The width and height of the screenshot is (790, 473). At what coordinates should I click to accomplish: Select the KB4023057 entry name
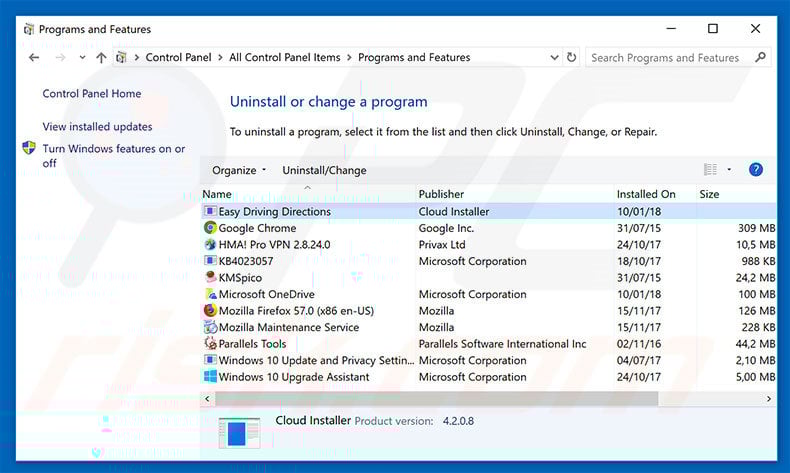pos(246,261)
